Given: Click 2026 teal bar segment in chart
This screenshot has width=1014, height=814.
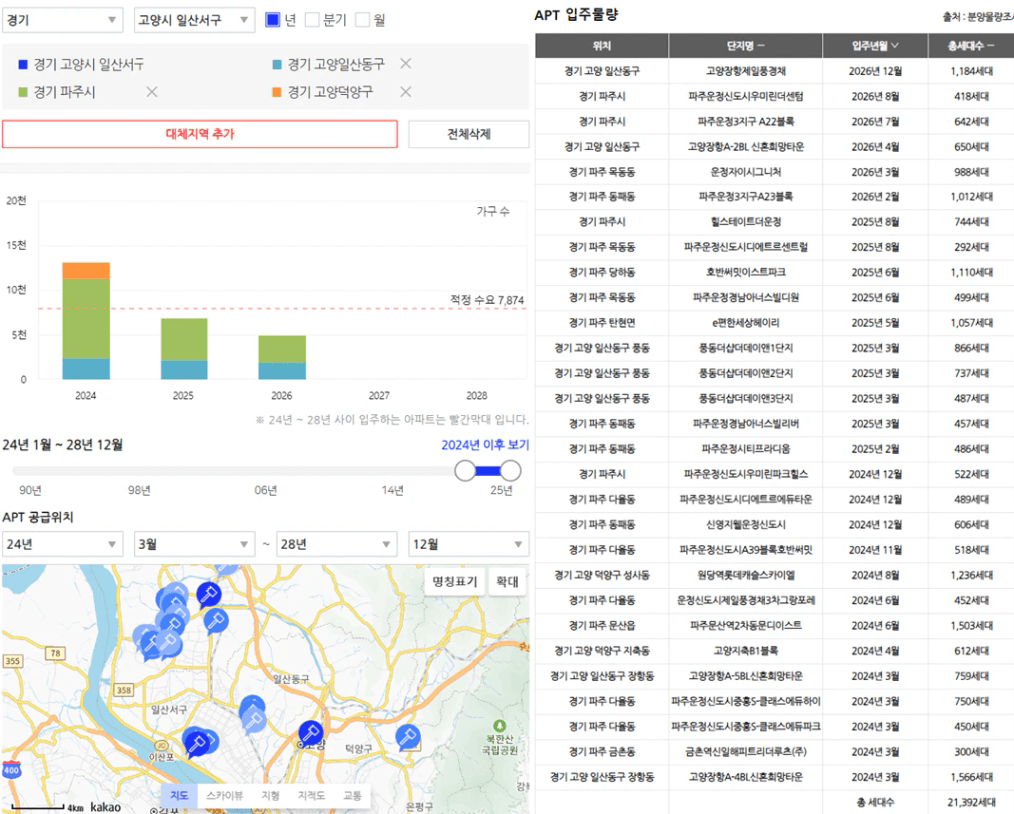Looking at the screenshot, I should pyautogui.click(x=282, y=371).
